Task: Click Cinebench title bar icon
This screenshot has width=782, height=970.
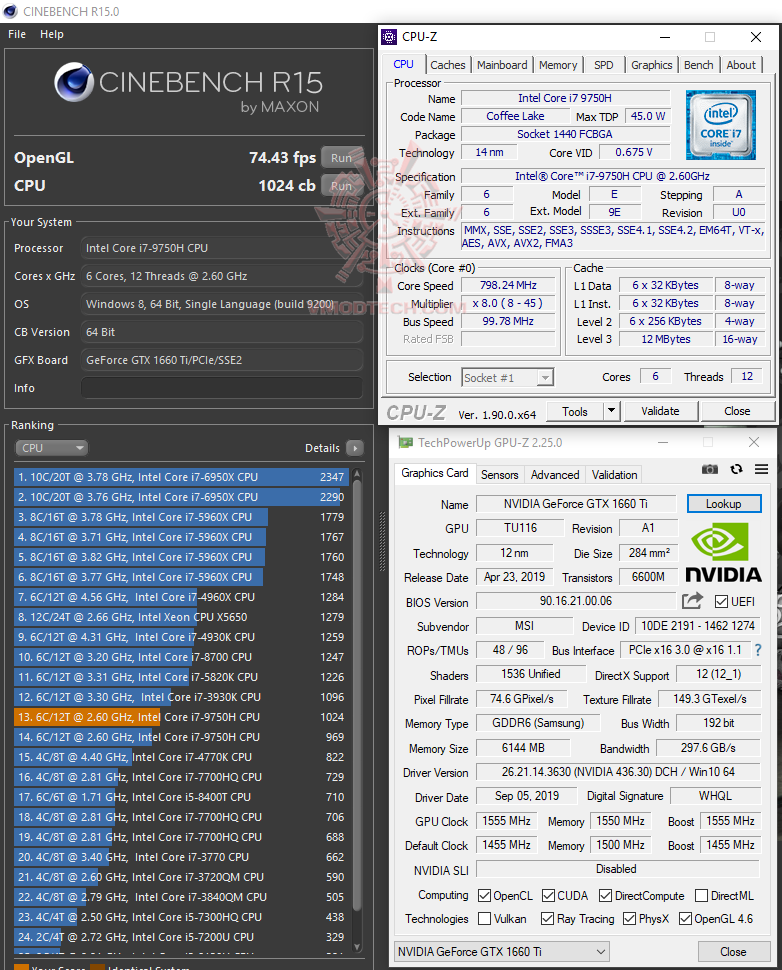Action: click(x=10, y=11)
